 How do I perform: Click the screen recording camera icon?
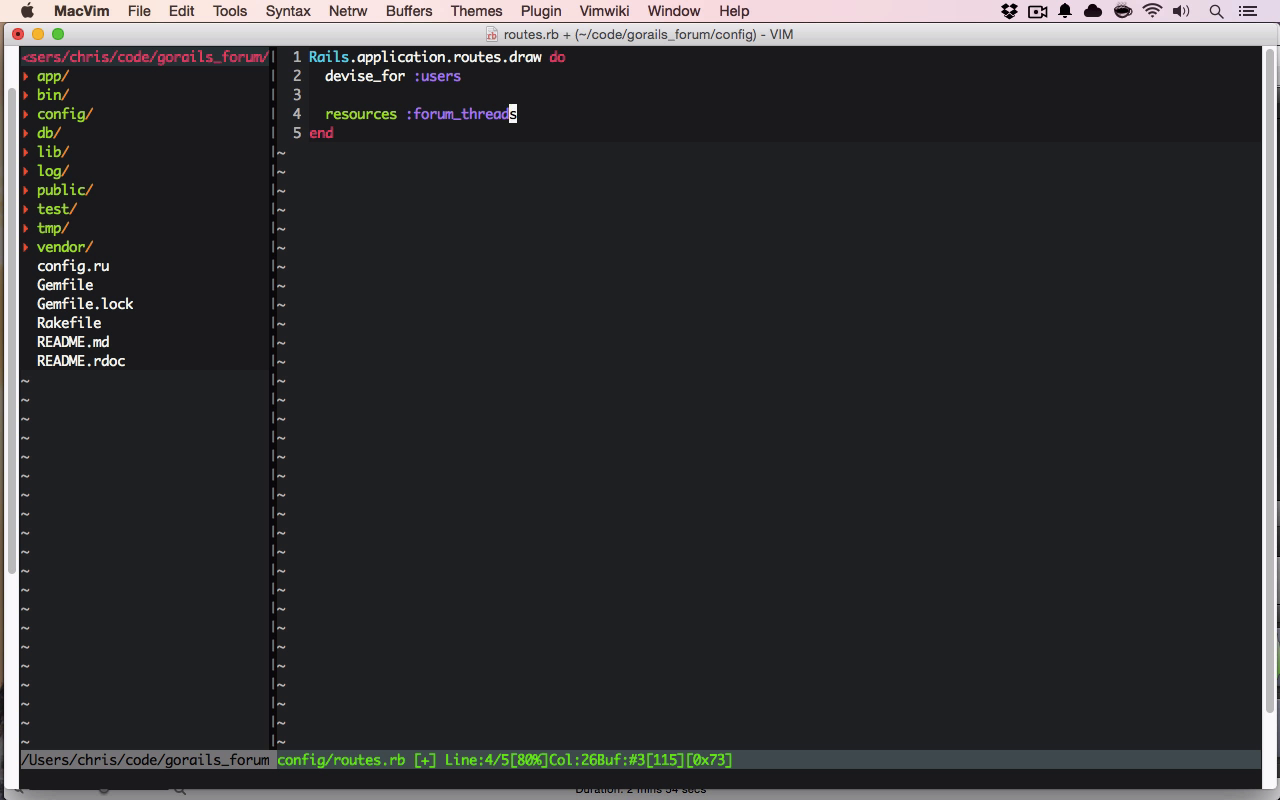click(1037, 11)
